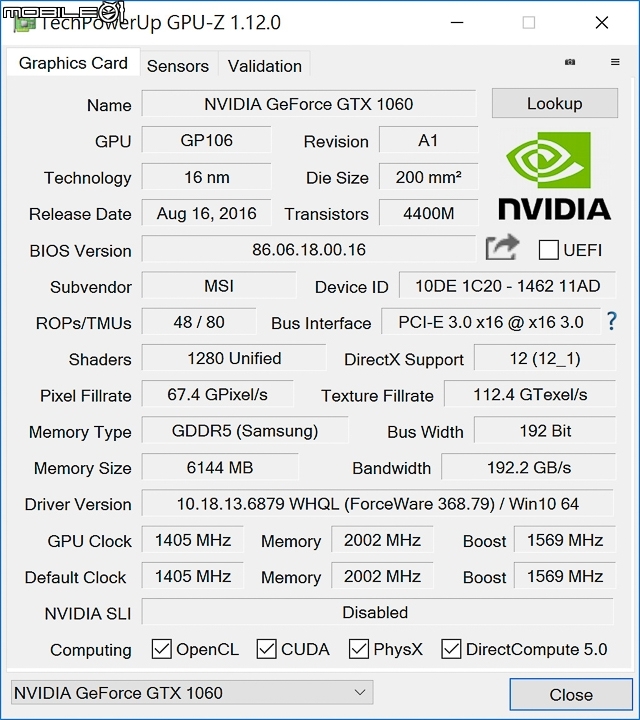This screenshot has width=640, height=720.
Task: Click the ROPs/TMUs field 48 / 80
Action: point(199,322)
